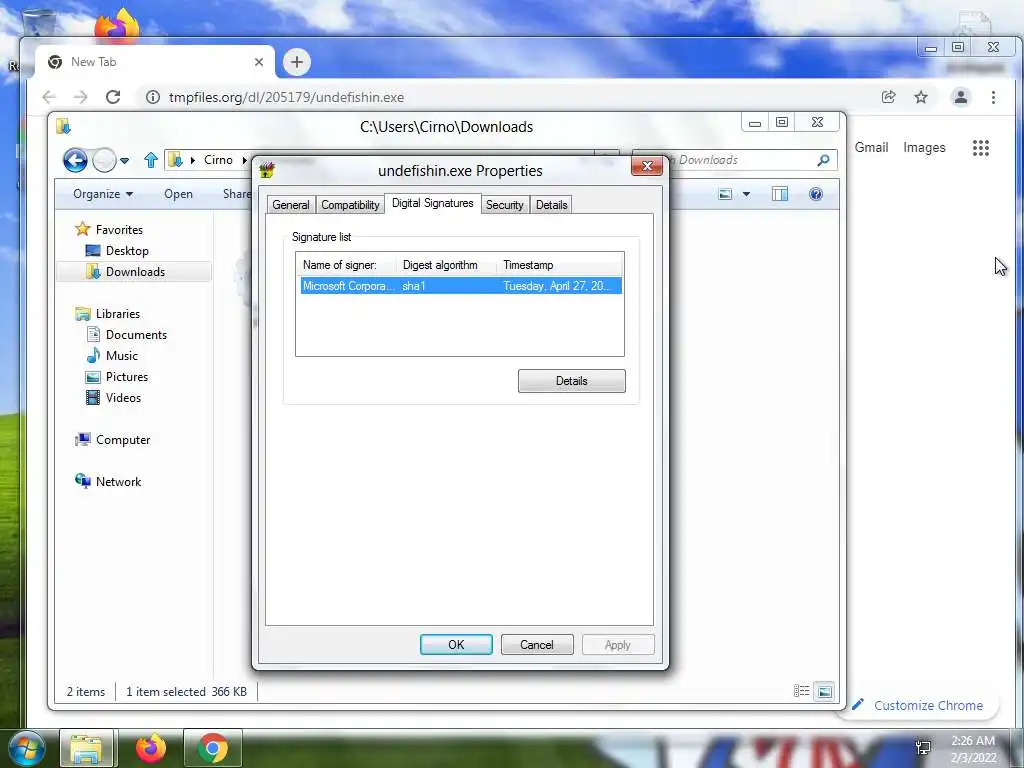Click the Chrome share page icon
1024x768 pixels.
point(888,97)
